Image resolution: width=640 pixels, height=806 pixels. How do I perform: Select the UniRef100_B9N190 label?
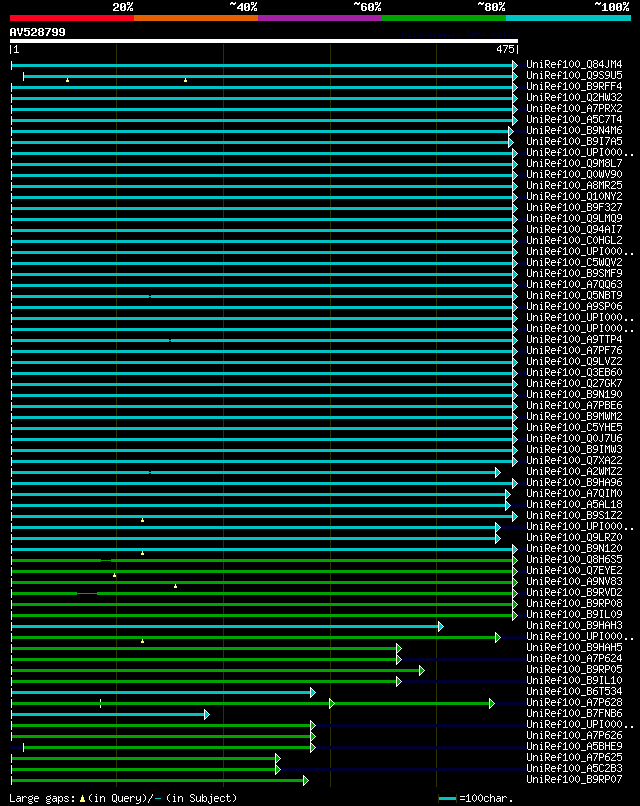[x=574, y=395]
